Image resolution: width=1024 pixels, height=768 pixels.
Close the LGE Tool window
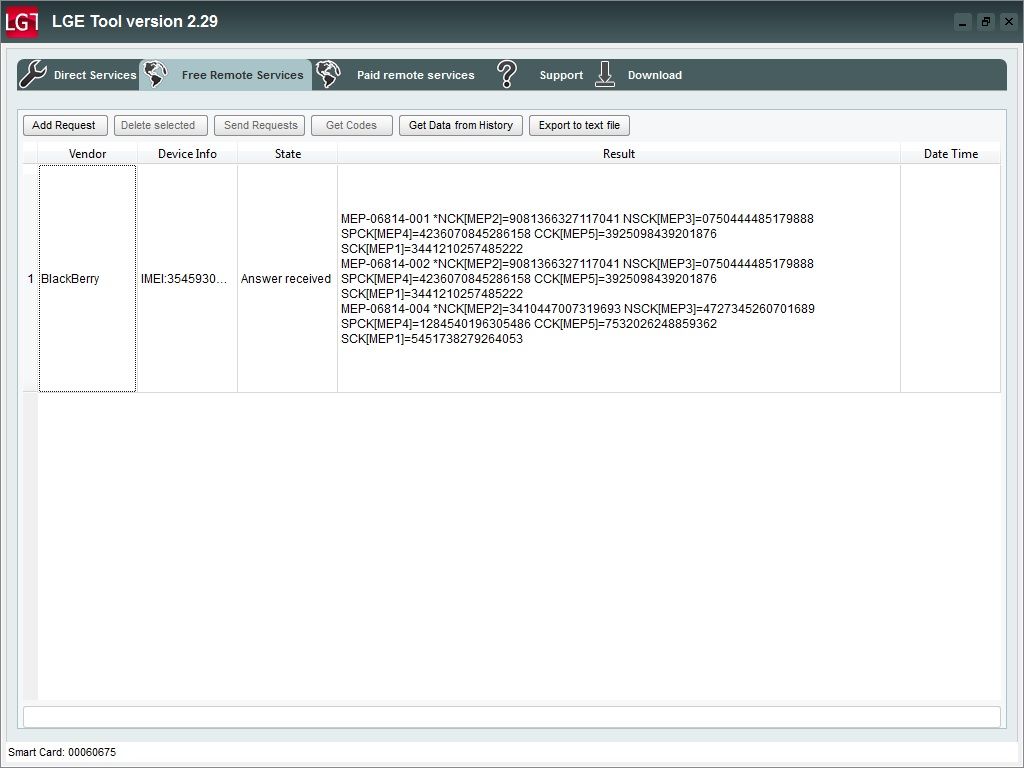click(1009, 22)
